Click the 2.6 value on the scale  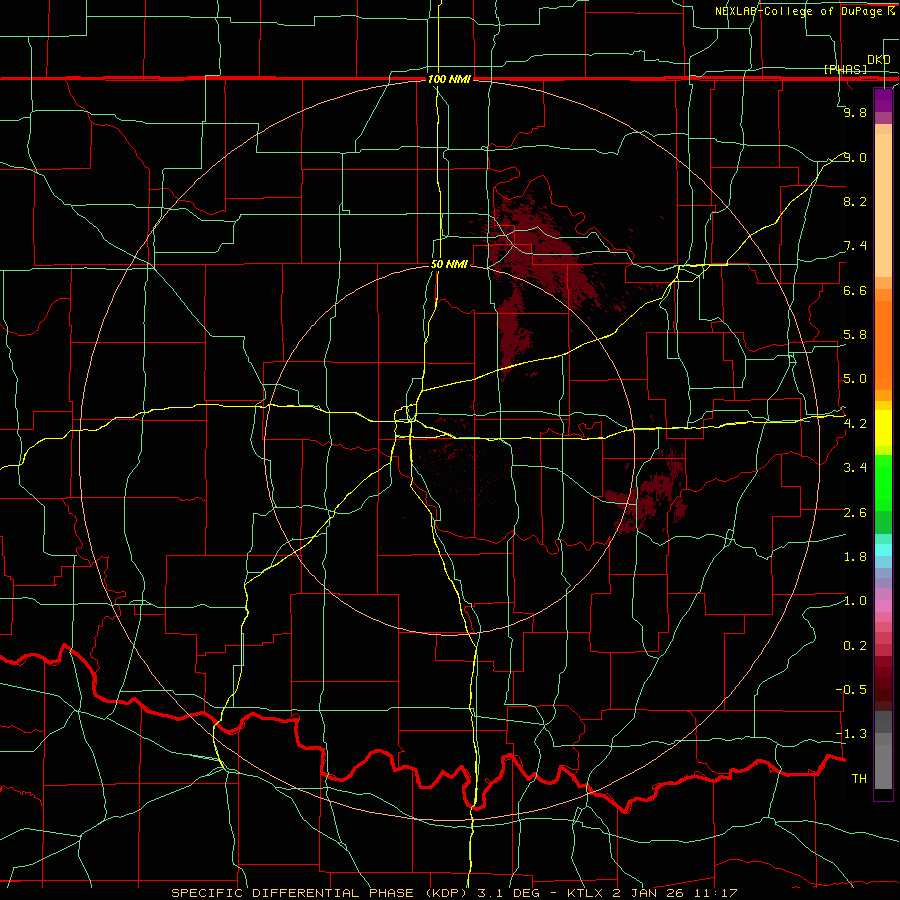tap(855, 513)
